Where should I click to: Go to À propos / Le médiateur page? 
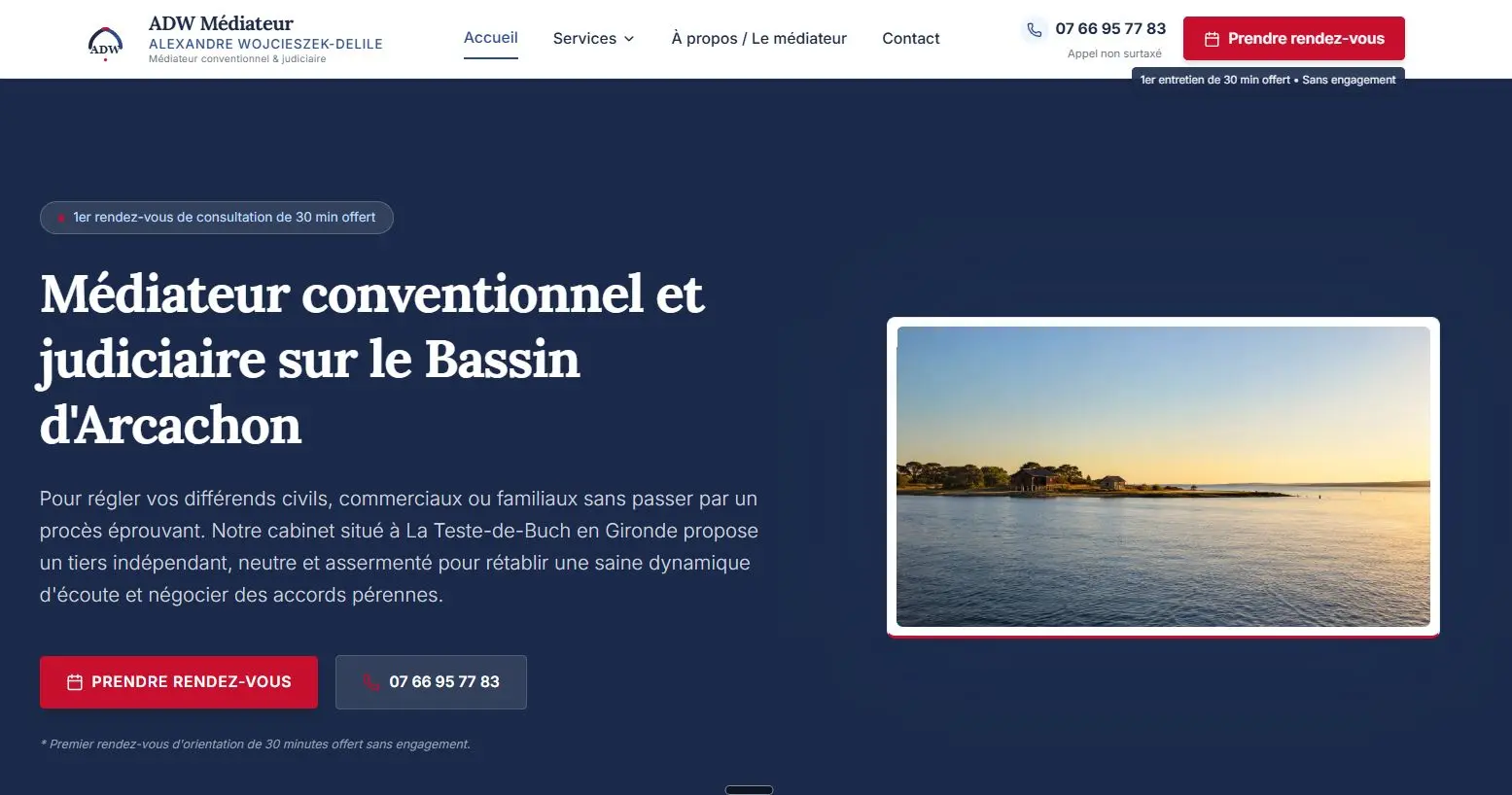click(x=759, y=39)
